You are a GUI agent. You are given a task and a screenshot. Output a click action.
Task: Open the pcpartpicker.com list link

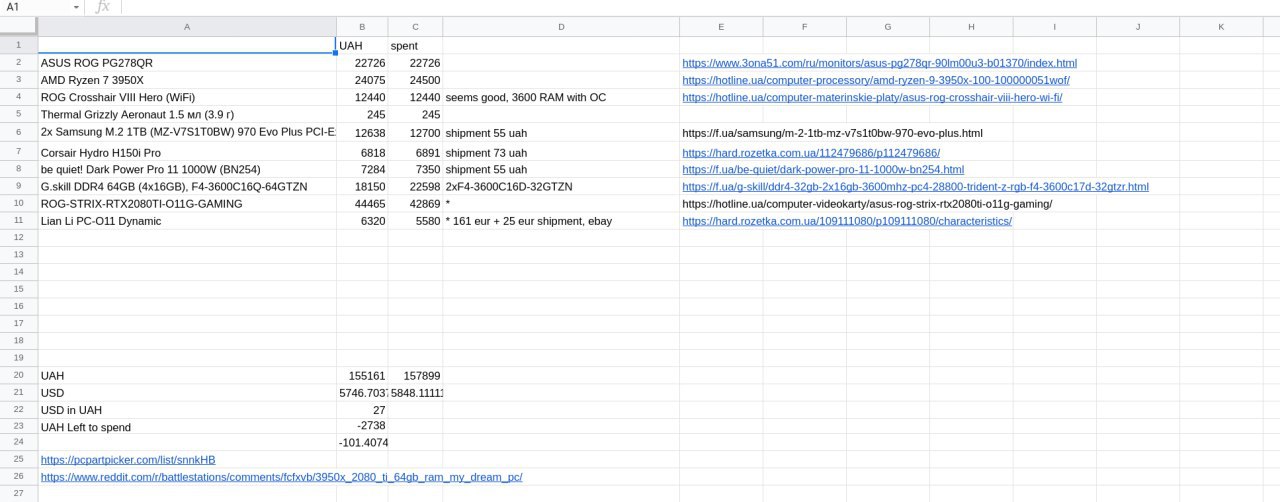pos(128,460)
